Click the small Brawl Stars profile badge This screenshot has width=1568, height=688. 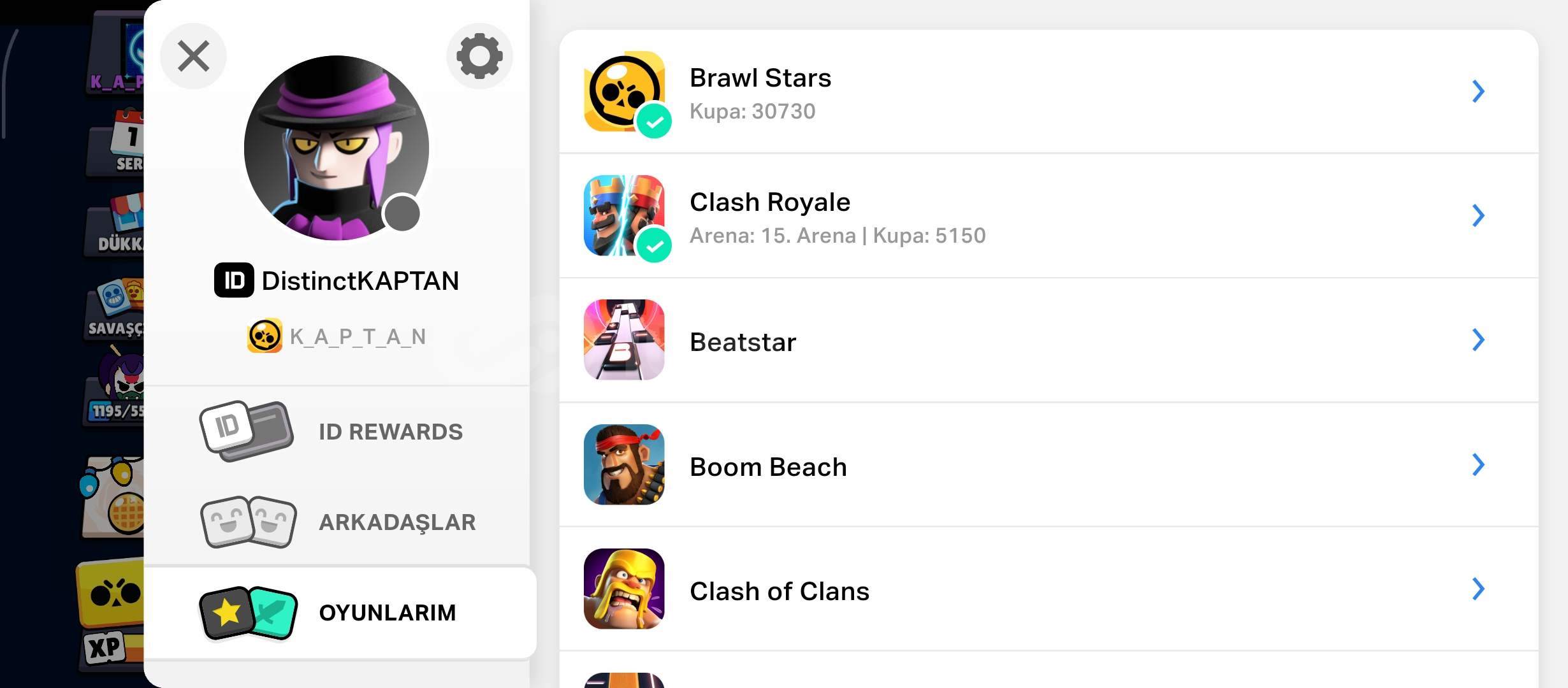[265, 336]
